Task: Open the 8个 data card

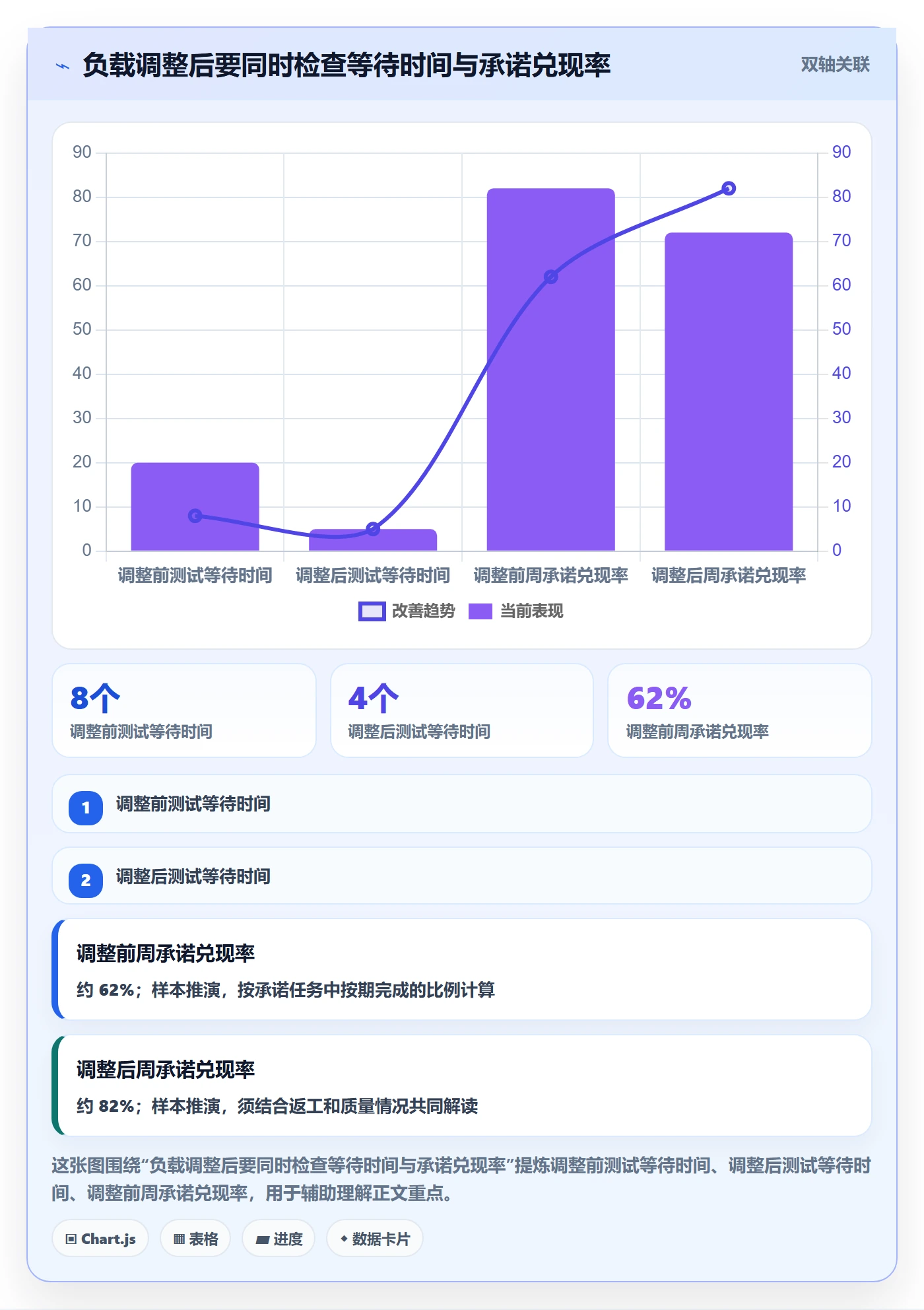Action: [184, 710]
